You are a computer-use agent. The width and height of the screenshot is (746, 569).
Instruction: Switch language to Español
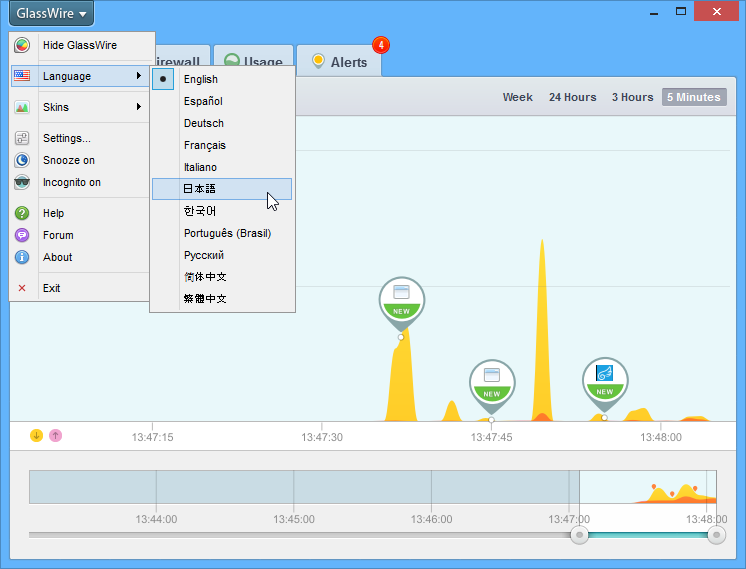(x=222, y=101)
